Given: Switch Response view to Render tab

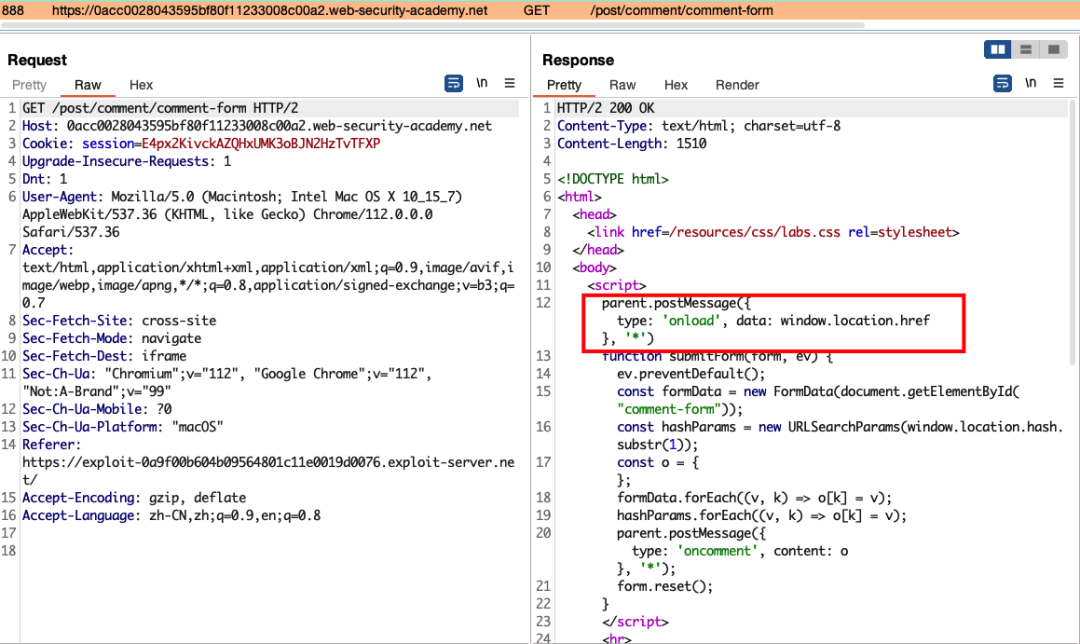Looking at the screenshot, I should 737,85.
